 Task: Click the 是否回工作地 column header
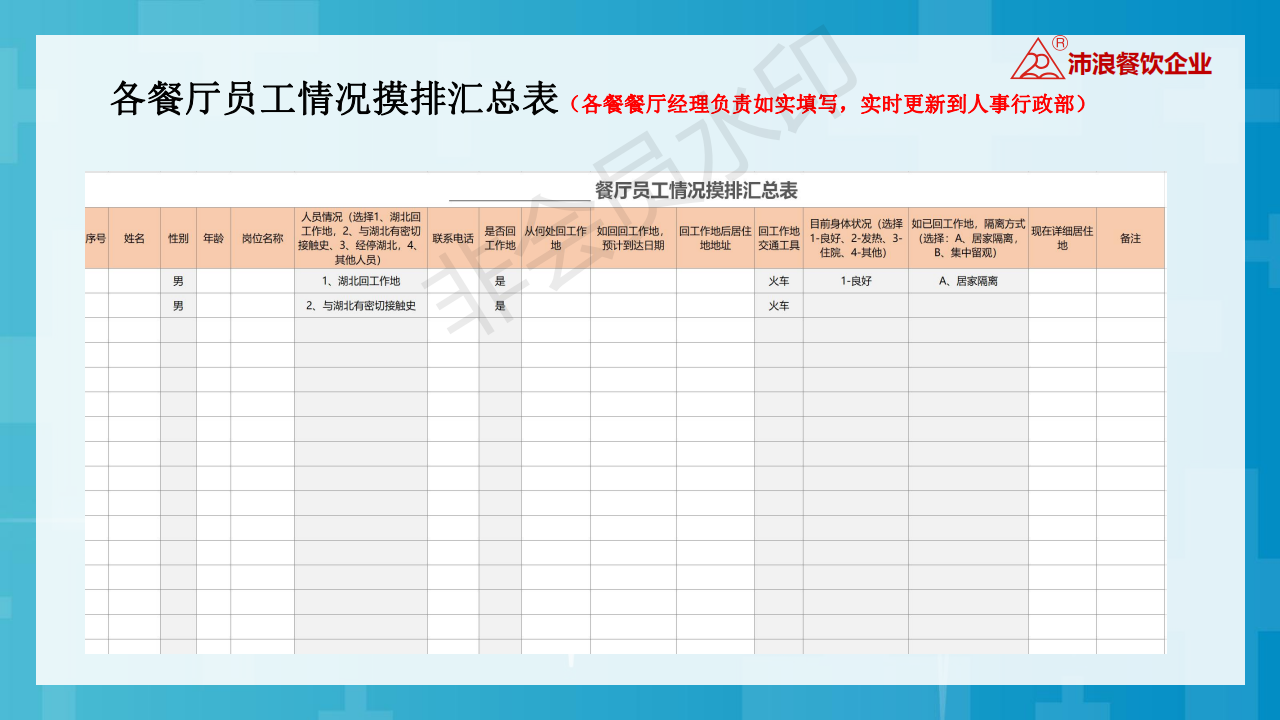[500, 238]
